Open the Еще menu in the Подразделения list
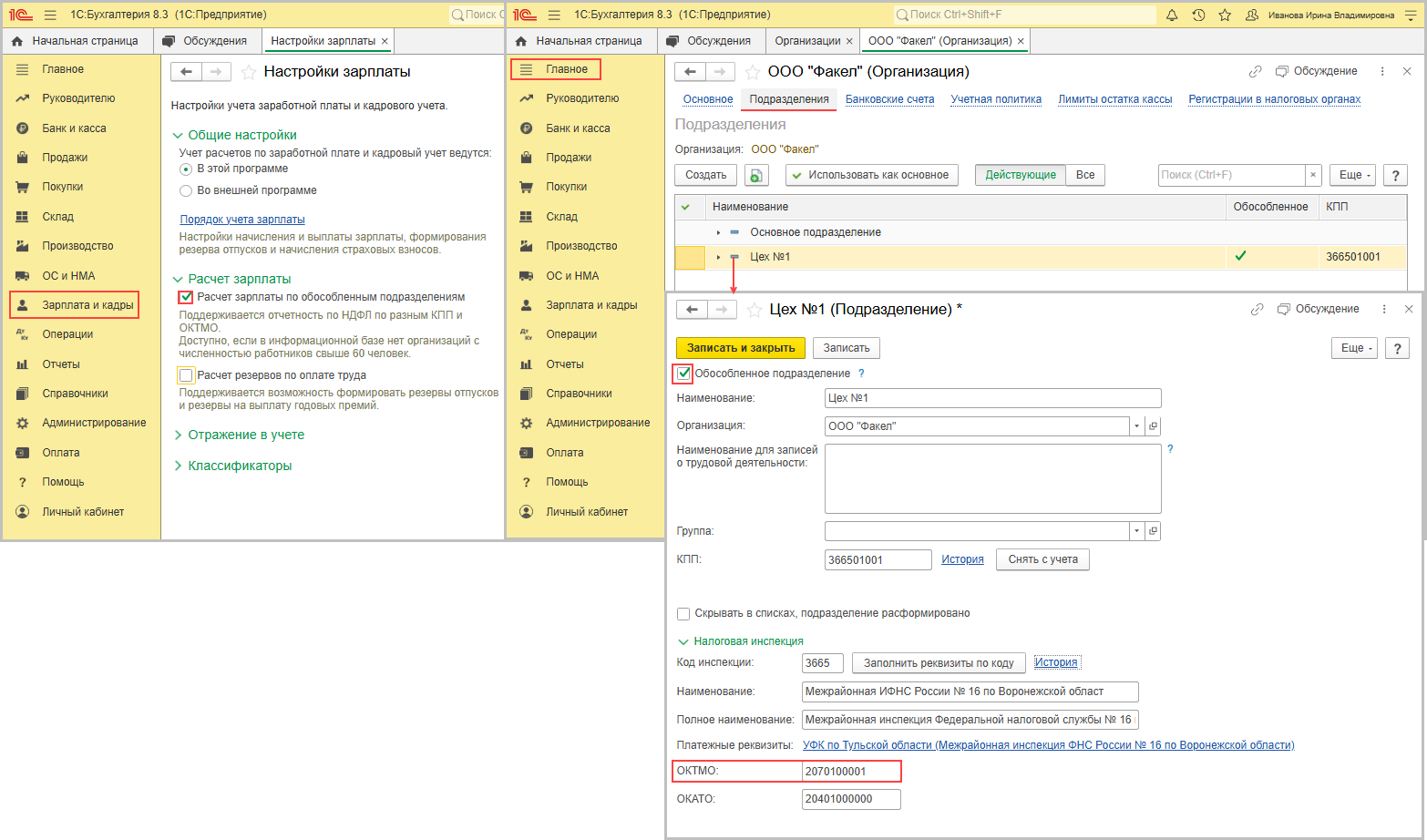 tap(1354, 175)
